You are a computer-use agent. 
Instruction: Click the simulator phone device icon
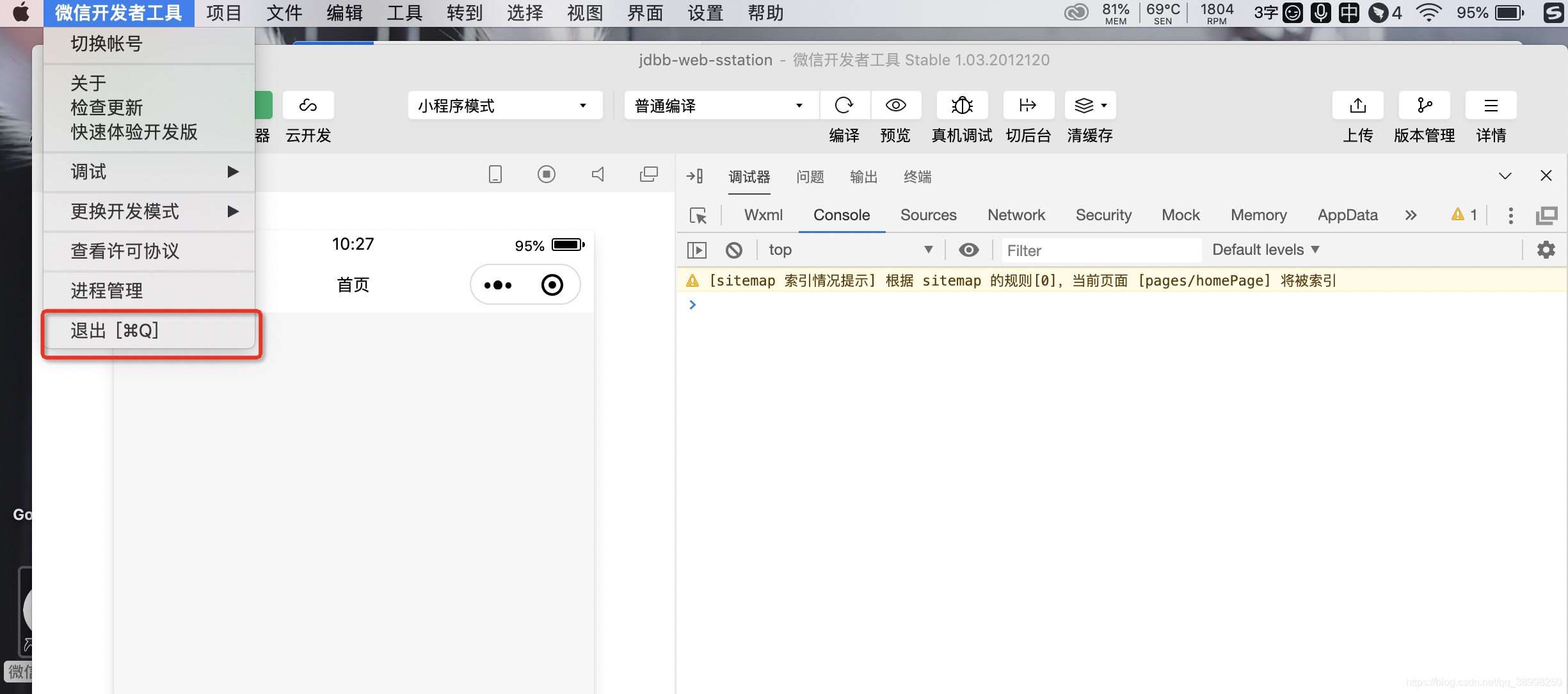click(495, 174)
